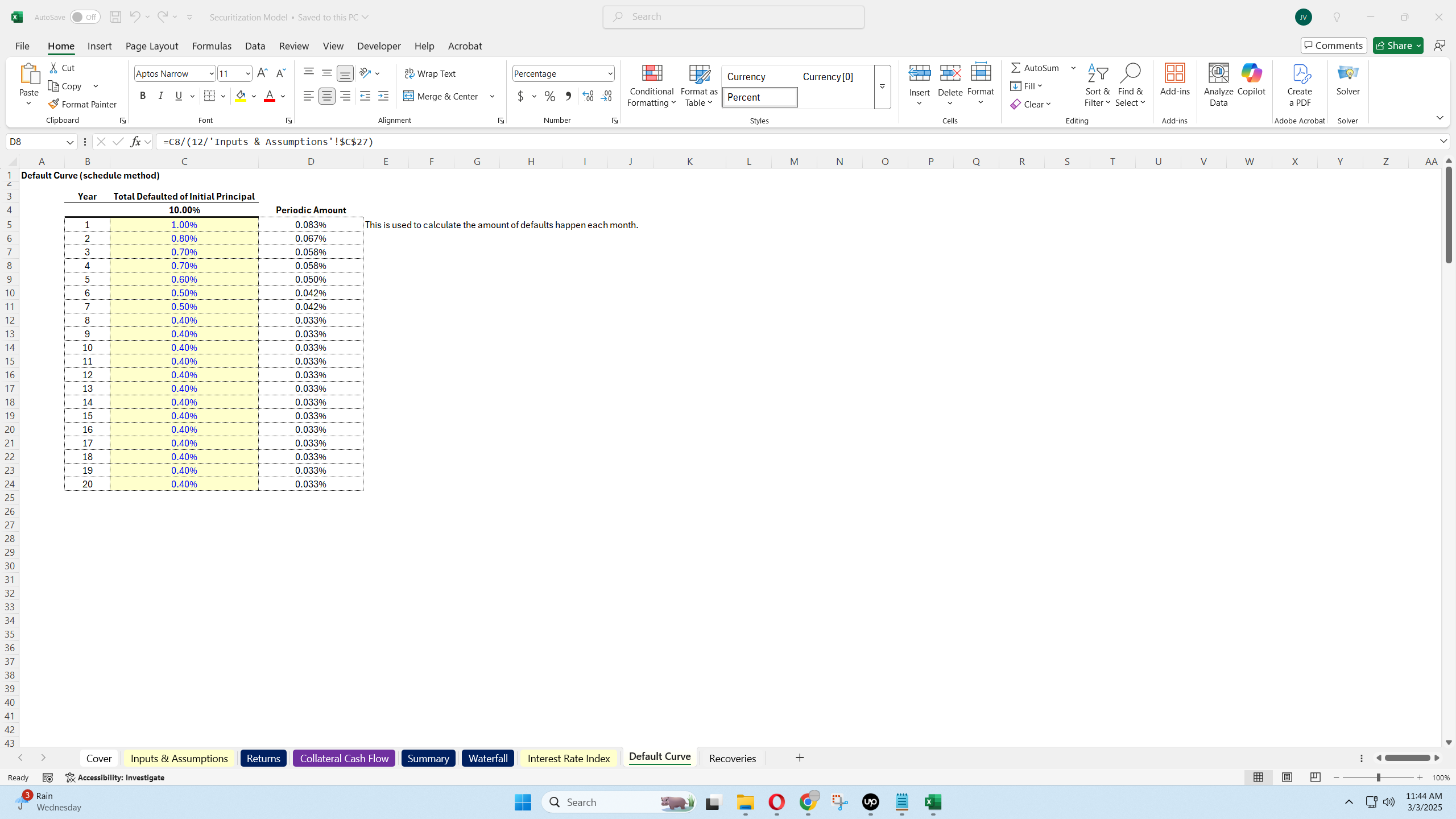
Task: Open Excel from the Windows taskbar
Action: click(933, 803)
